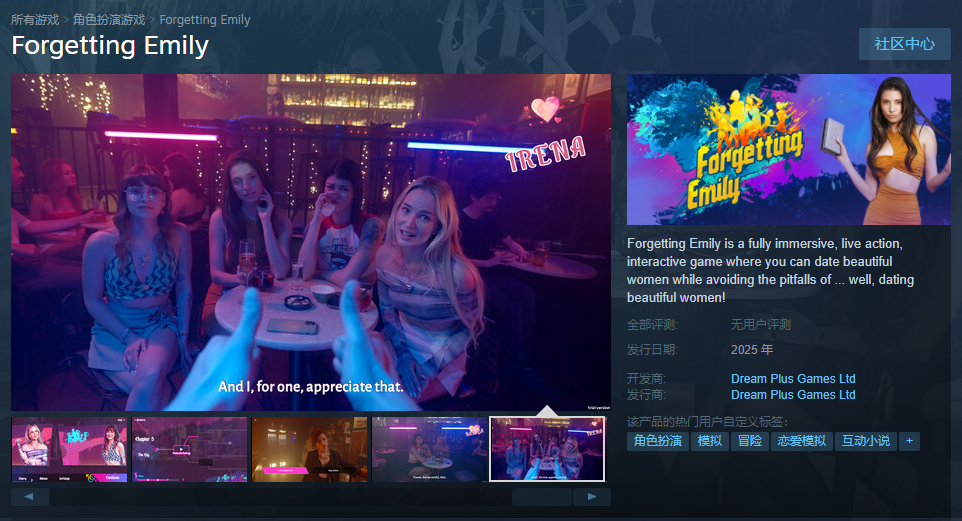Screen dimensions: 962x521
Task: Click the Forgetting Emily page title
Action: 110,46
